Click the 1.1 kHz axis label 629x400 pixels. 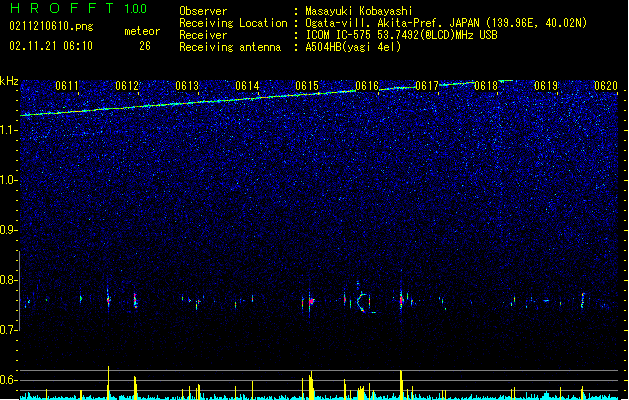(9, 130)
